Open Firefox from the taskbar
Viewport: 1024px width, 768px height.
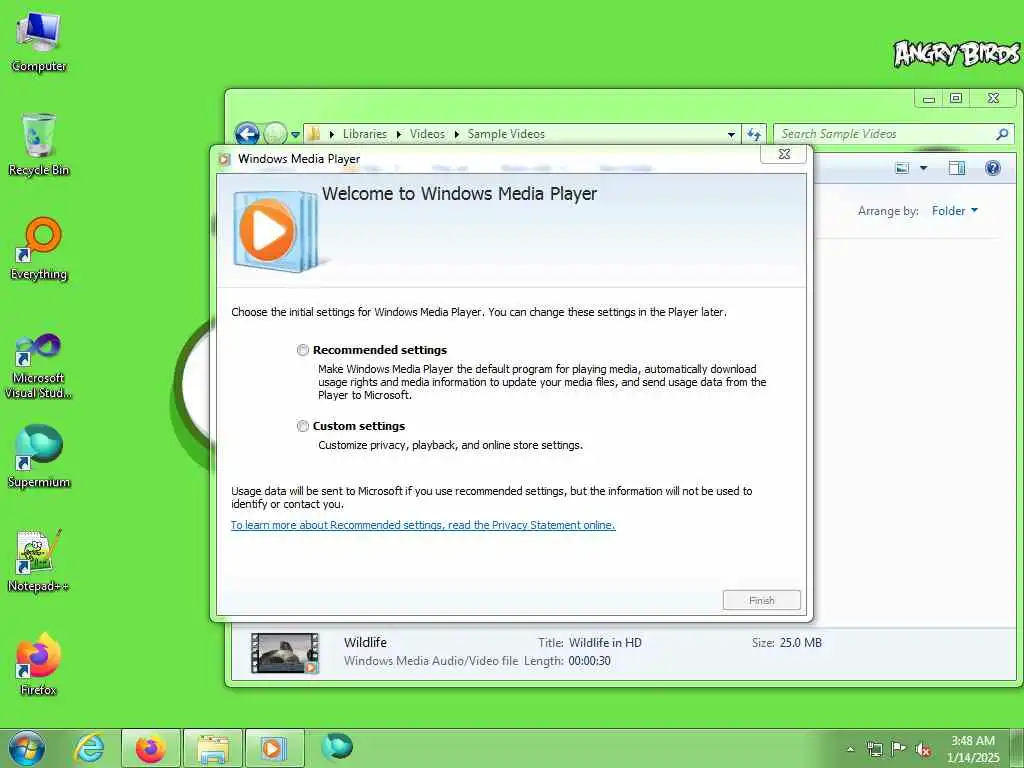click(x=150, y=748)
